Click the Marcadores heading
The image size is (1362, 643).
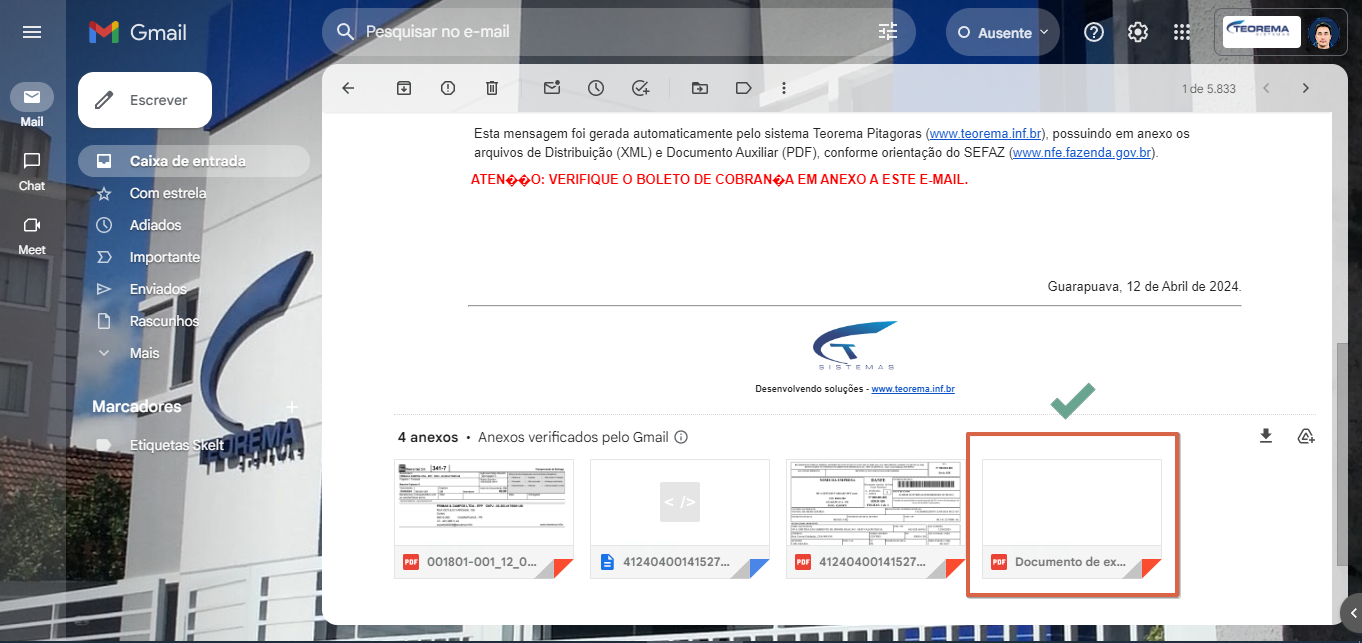tap(137, 407)
